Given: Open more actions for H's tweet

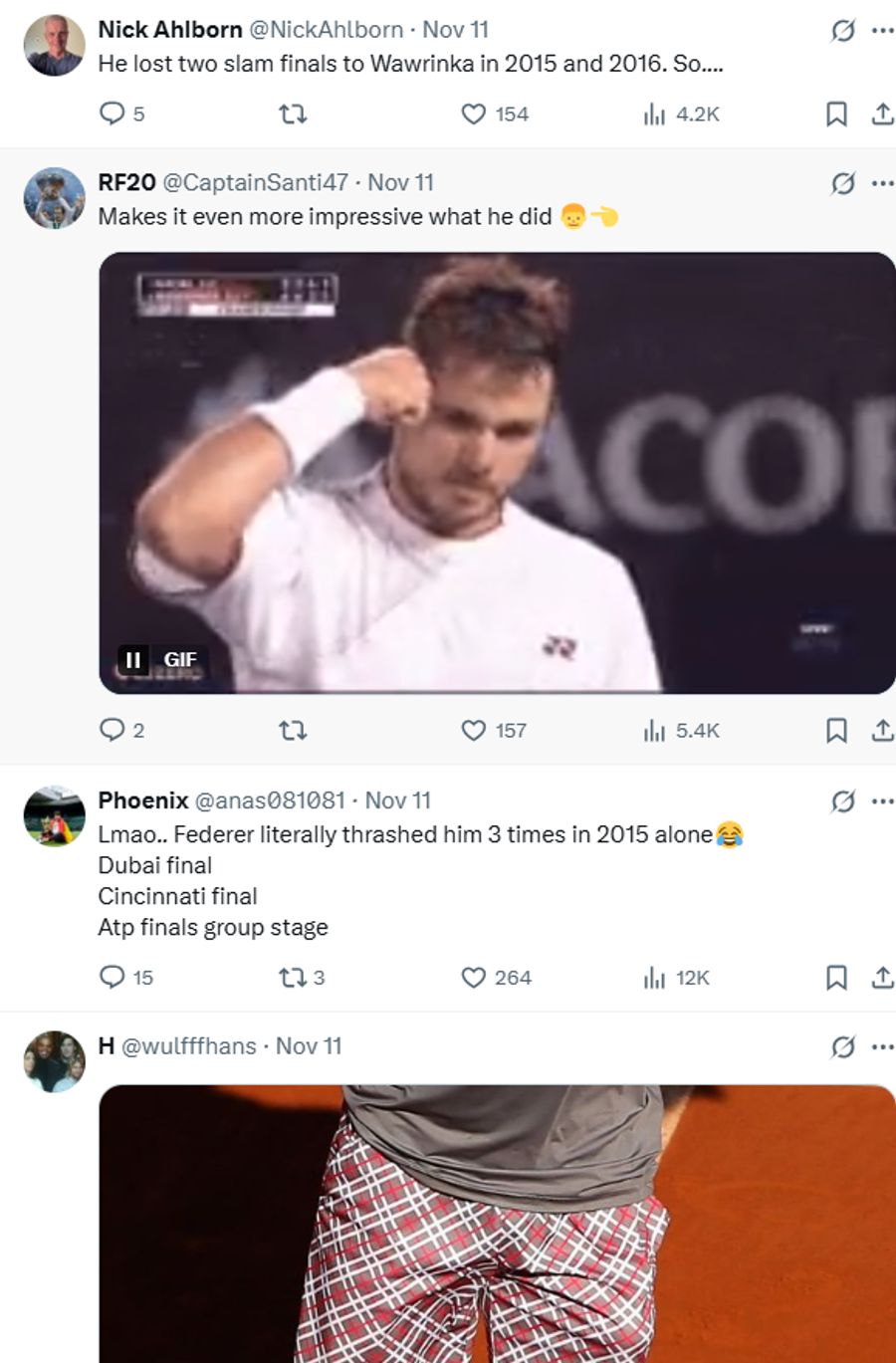Looking at the screenshot, I should tap(879, 1044).
